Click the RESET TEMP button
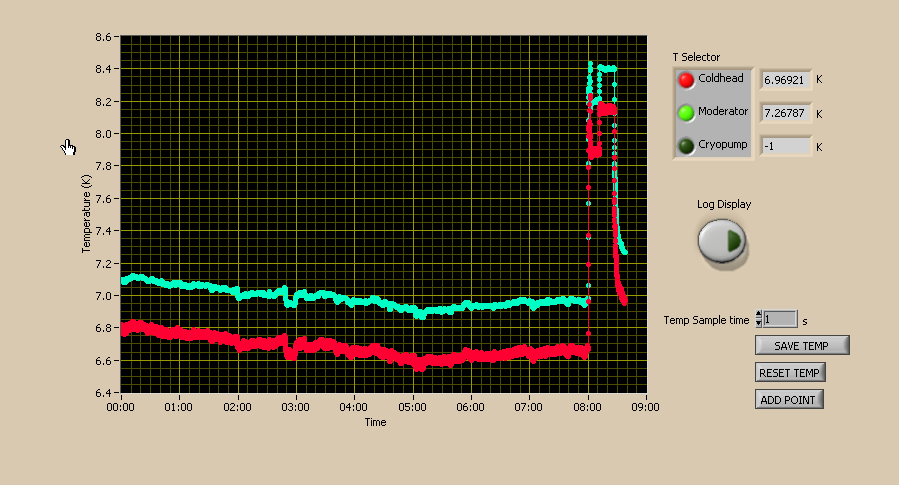899x485 pixels. click(x=789, y=373)
